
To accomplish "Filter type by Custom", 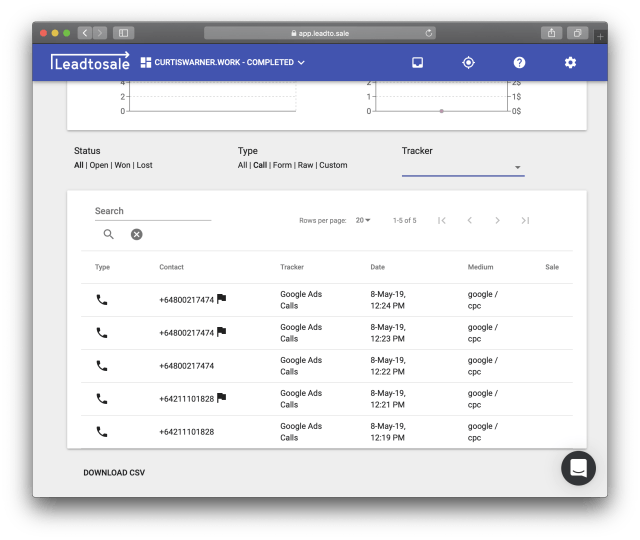I will (333, 165).
